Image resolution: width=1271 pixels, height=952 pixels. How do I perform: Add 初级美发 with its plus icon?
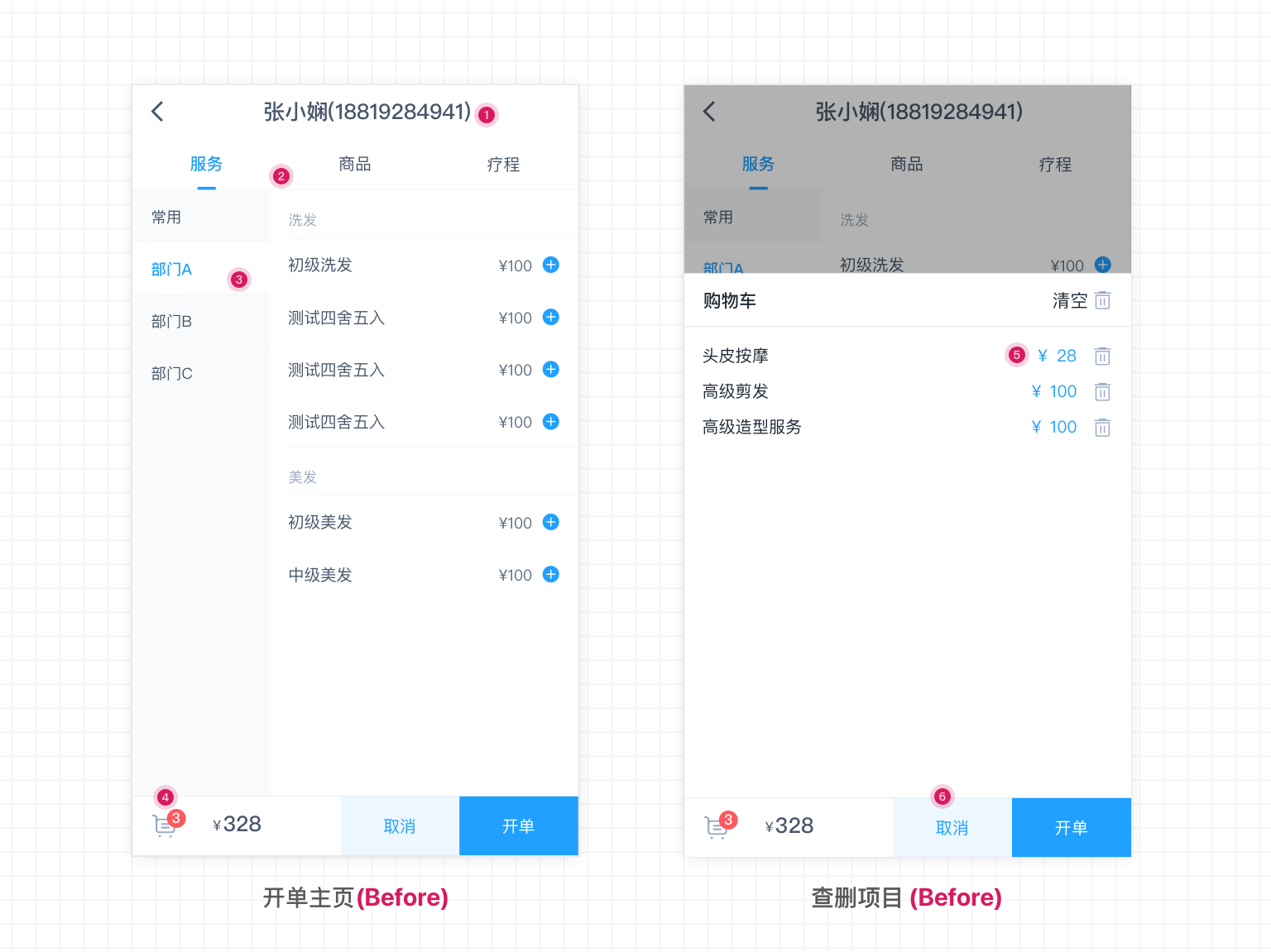coord(551,522)
